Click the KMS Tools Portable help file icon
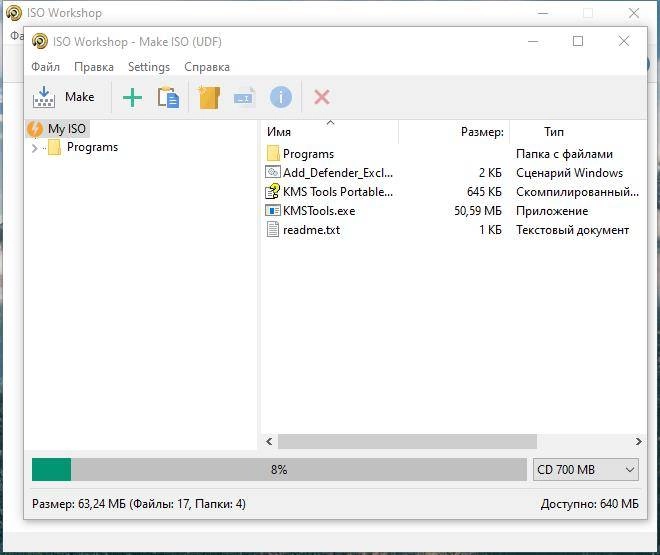Viewport: 660px width, 555px height. pyautogui.click(x=272, y=191)
